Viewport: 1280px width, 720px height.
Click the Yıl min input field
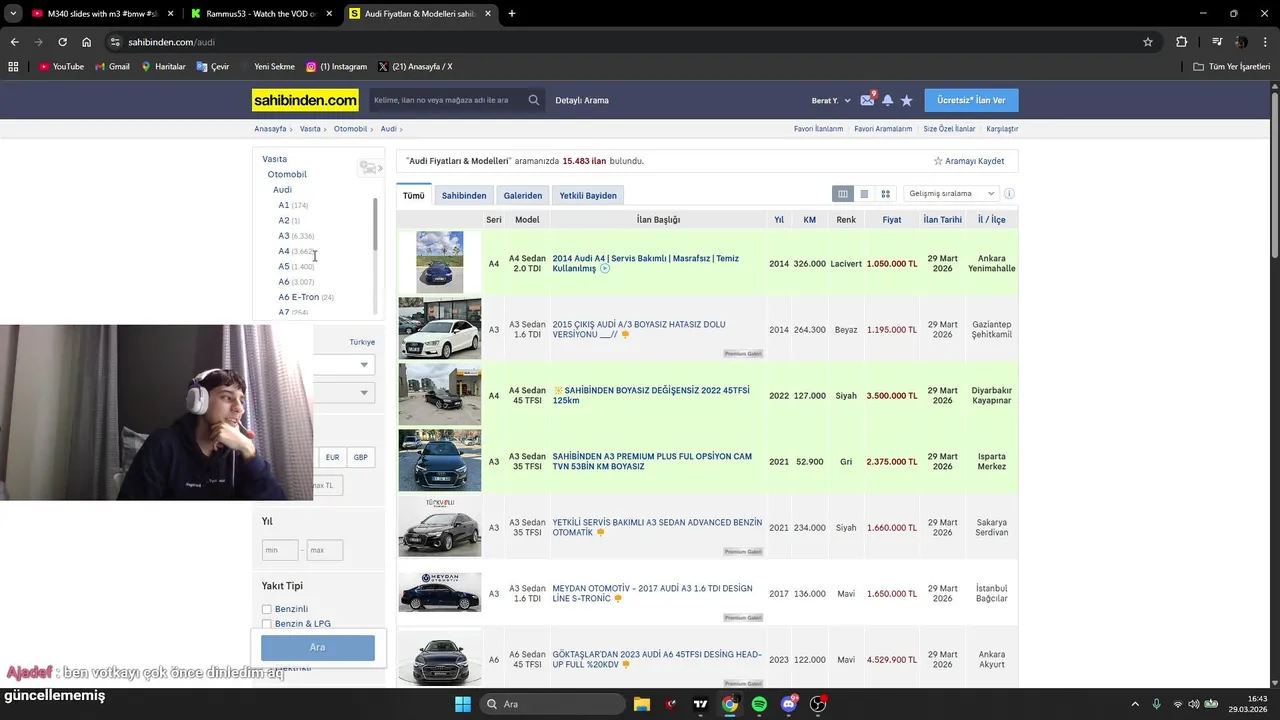(280, 550)
